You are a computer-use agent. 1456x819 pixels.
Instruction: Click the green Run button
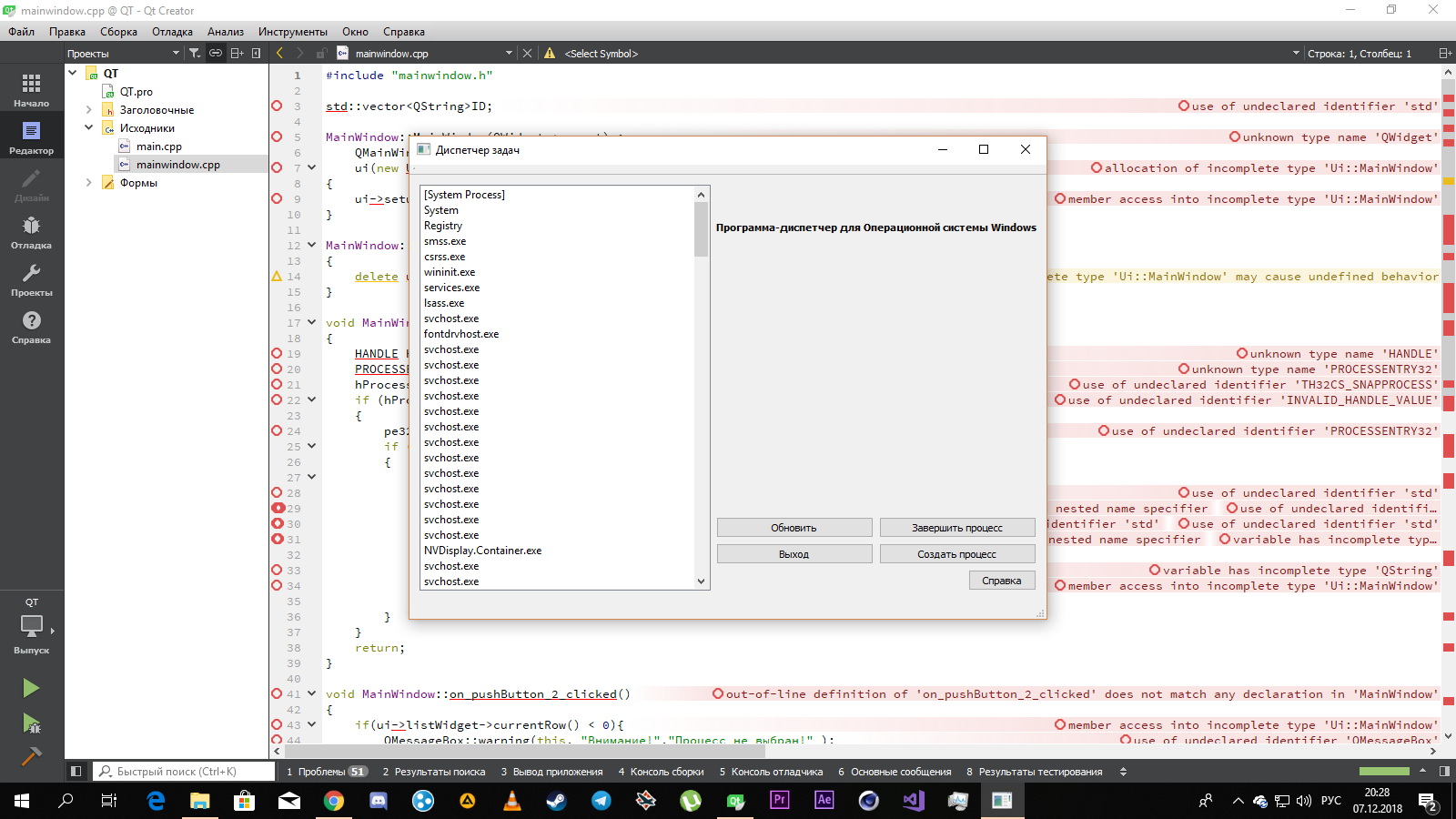tap(31, 688)
